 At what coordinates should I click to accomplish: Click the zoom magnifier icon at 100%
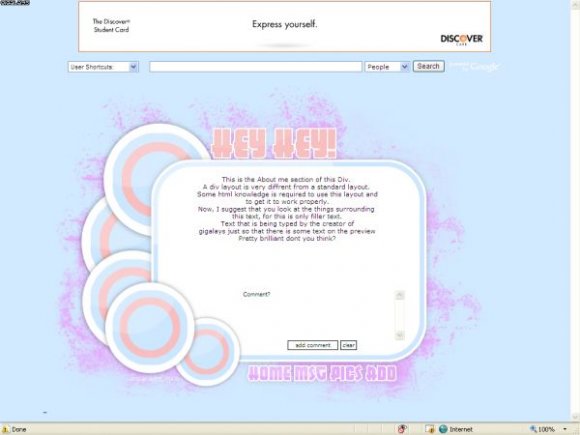(533, 429)
